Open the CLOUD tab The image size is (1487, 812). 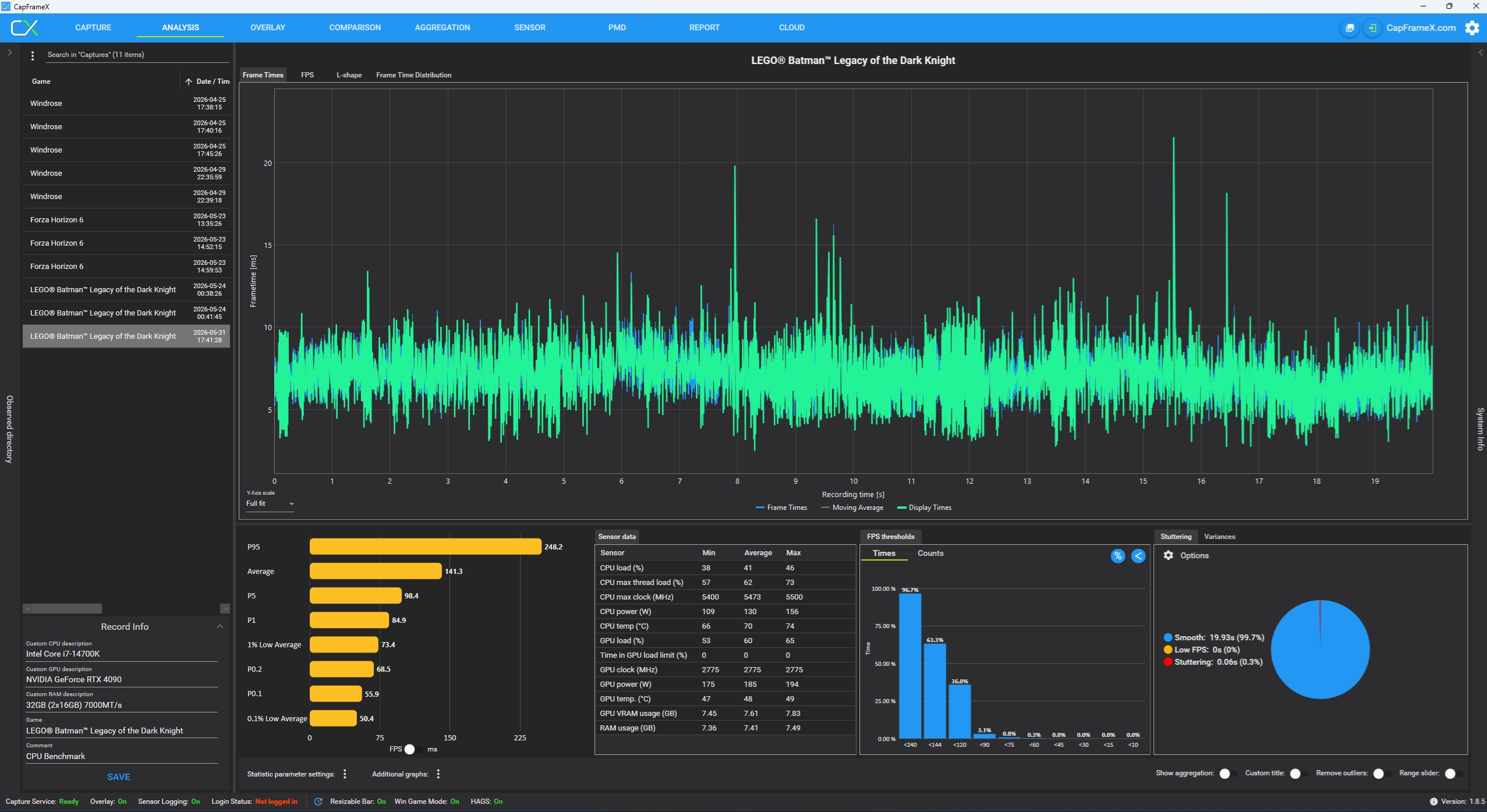[x=792, y=27]
